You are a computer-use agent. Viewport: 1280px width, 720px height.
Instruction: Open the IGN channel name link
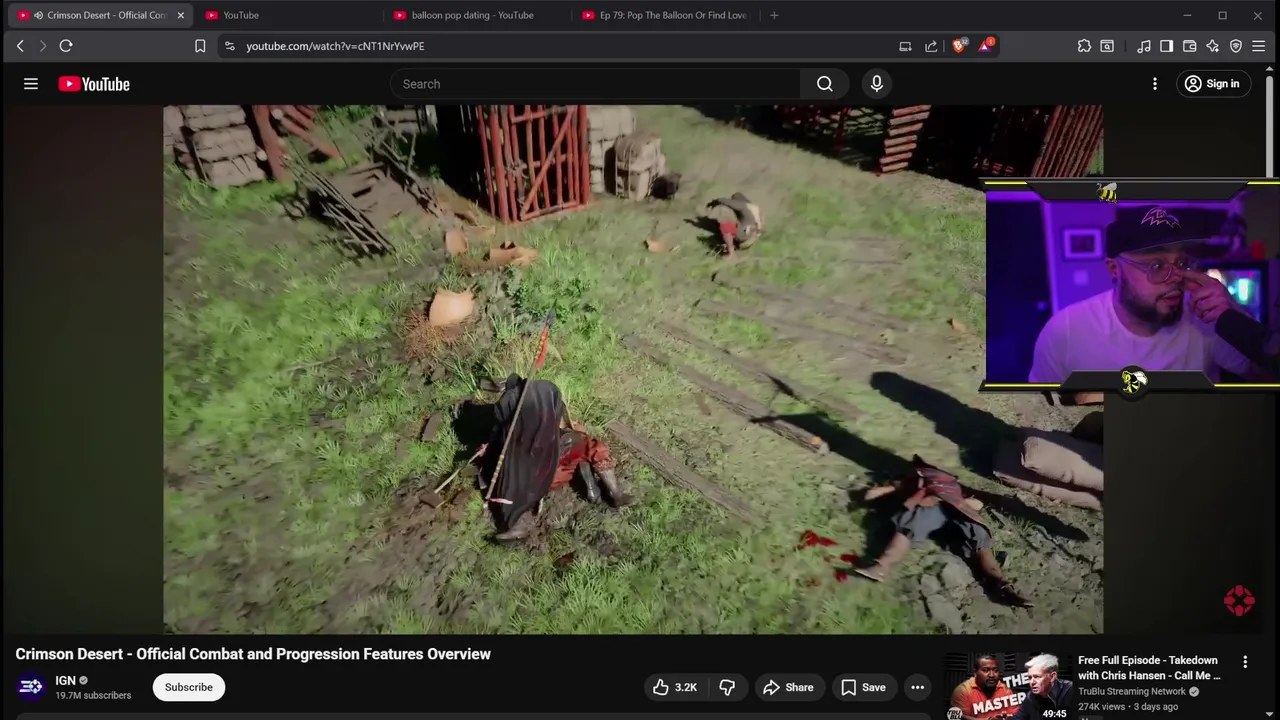[x=66, y=680]
